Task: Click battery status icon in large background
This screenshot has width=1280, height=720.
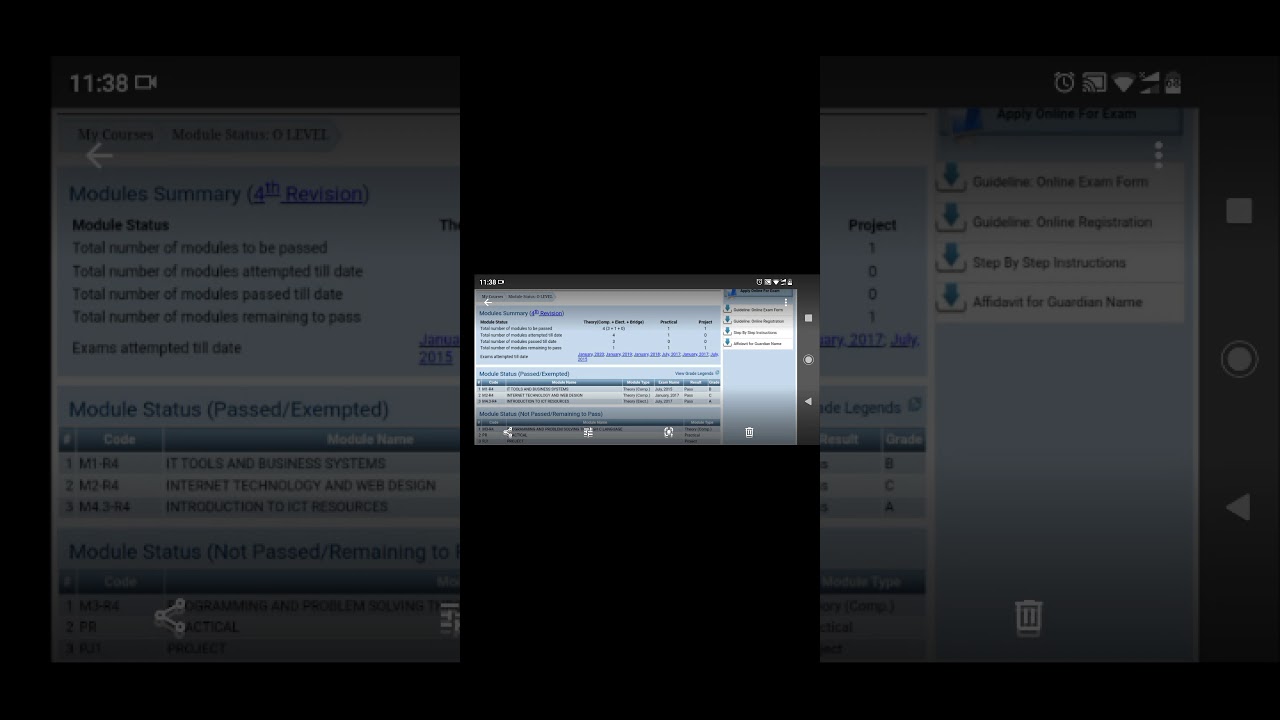Action: pyautogui.click(x=1173, y=83)
